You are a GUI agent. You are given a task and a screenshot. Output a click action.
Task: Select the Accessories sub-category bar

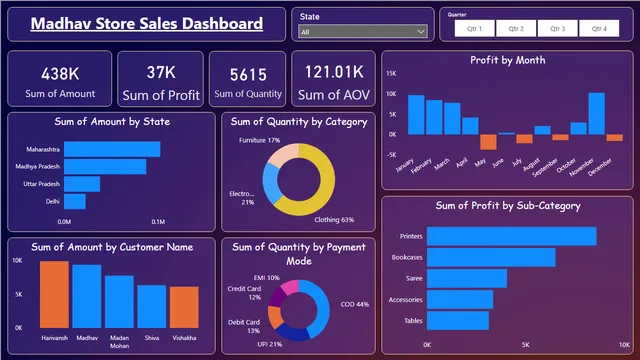tap(460, 300)
